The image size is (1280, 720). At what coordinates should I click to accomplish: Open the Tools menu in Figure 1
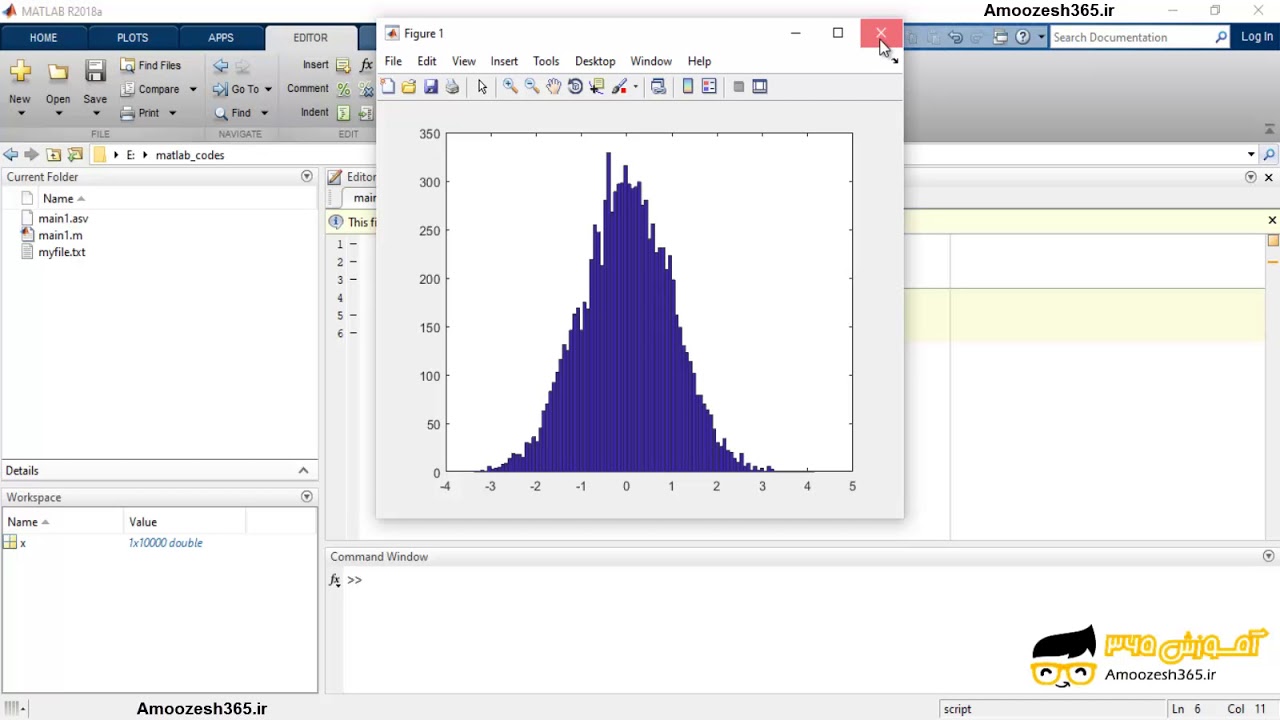pos(546,61)
